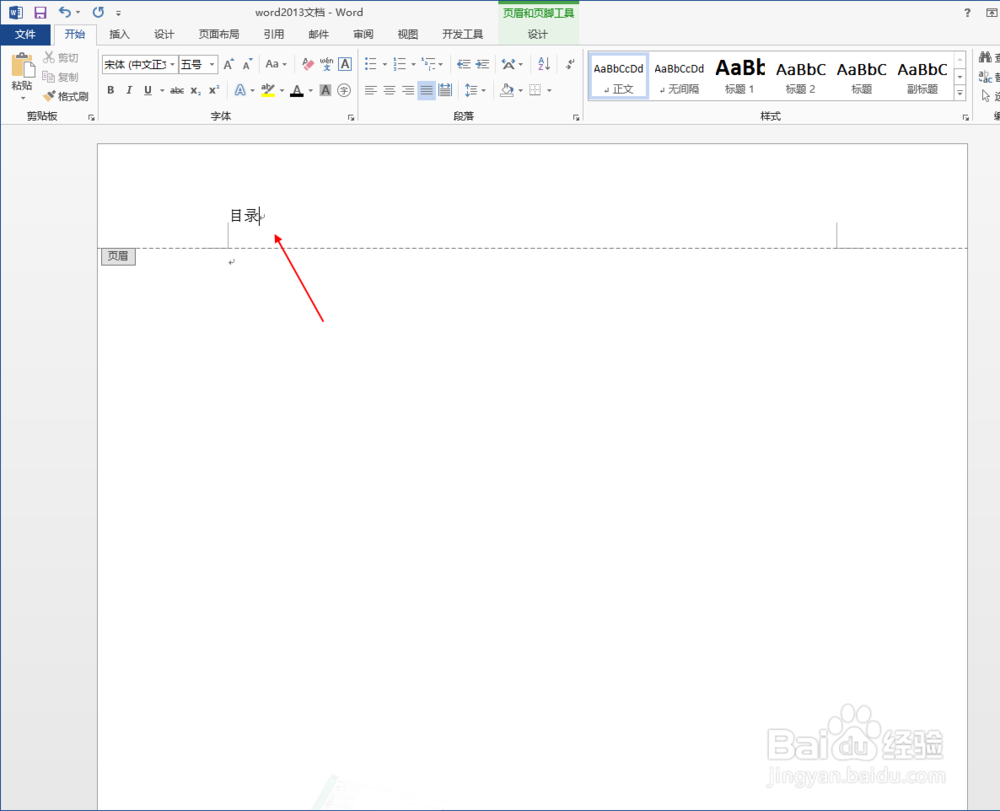Apply the yellow text highlight color

point(268,91)
